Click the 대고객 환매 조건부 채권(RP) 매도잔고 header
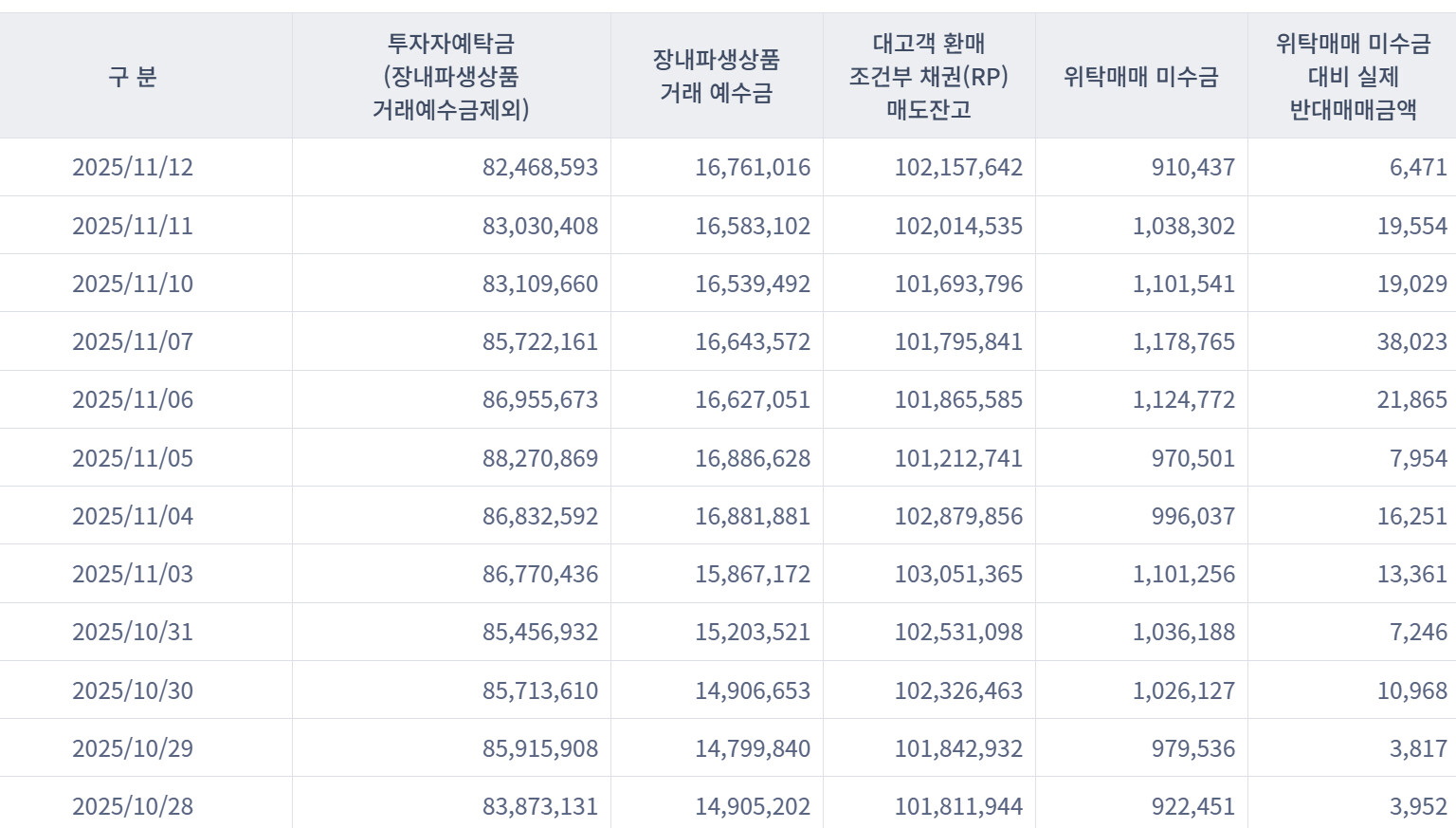Screen dimensions: 1456x828 click(x=928, y=77)
